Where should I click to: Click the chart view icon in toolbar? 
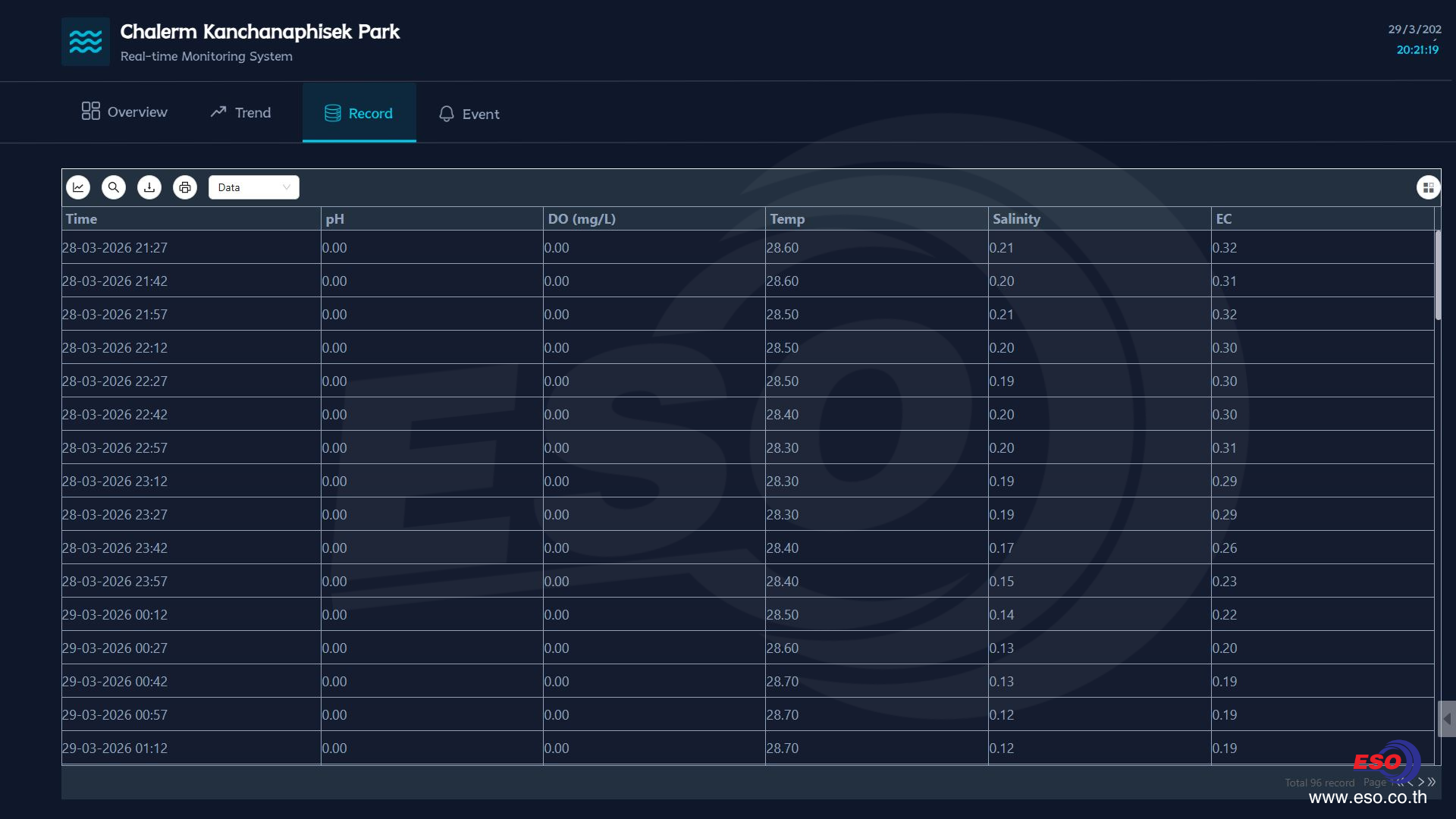tap(78, 187)
